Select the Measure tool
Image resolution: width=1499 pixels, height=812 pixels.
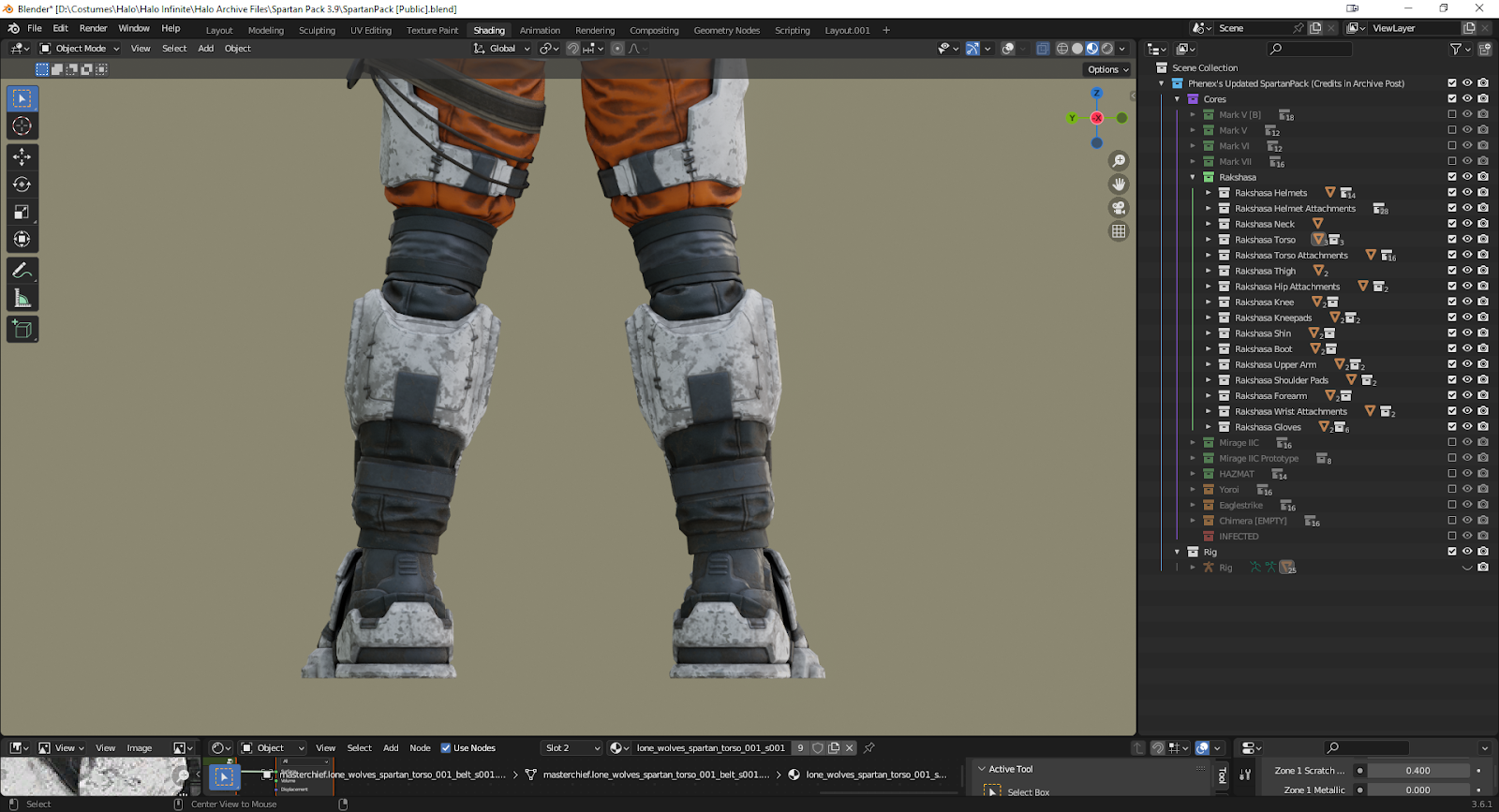click(22, 299)
